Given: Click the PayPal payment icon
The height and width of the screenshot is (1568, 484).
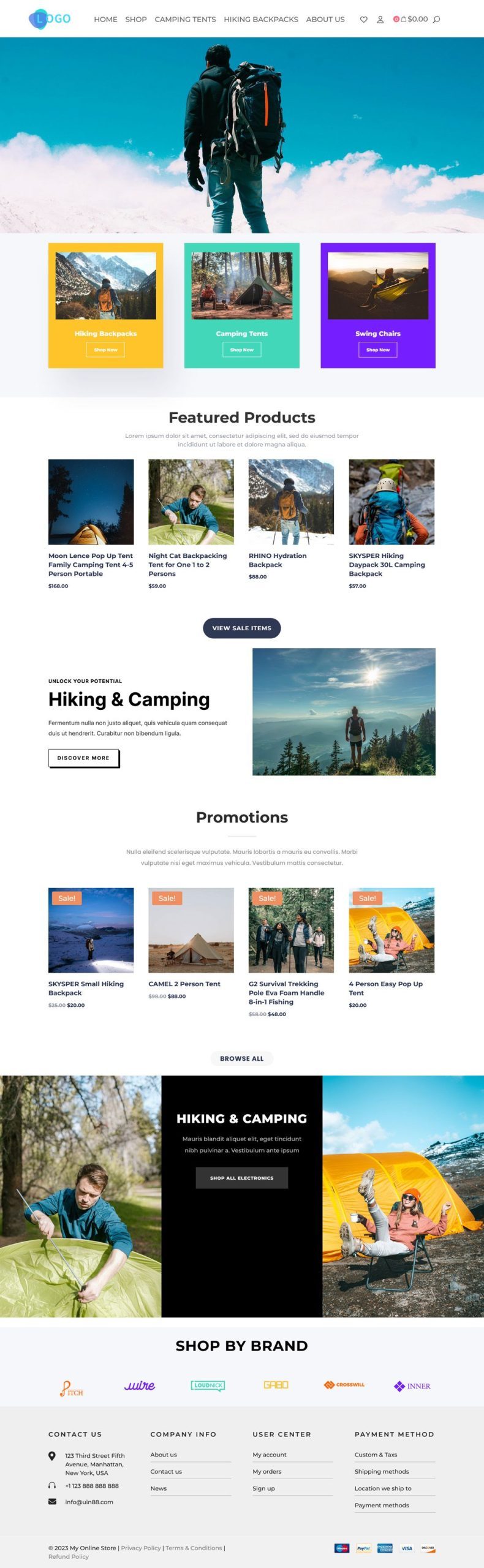Looking at the screenshot, I should pos(363,1548).
